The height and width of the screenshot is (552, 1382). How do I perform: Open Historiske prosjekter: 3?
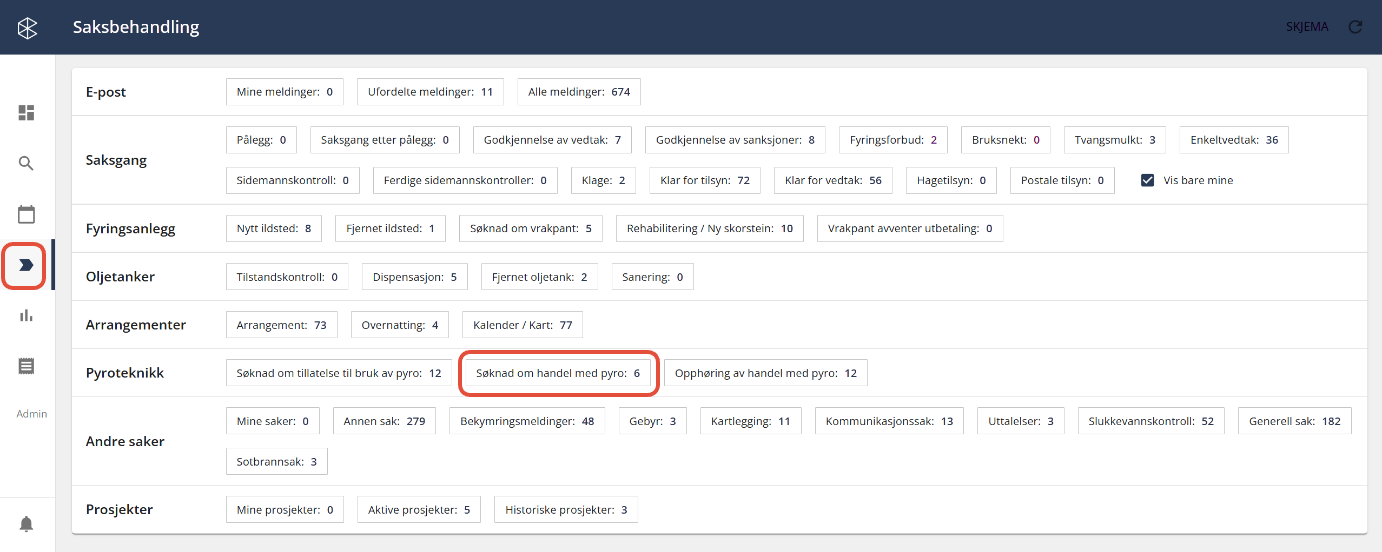566,509
